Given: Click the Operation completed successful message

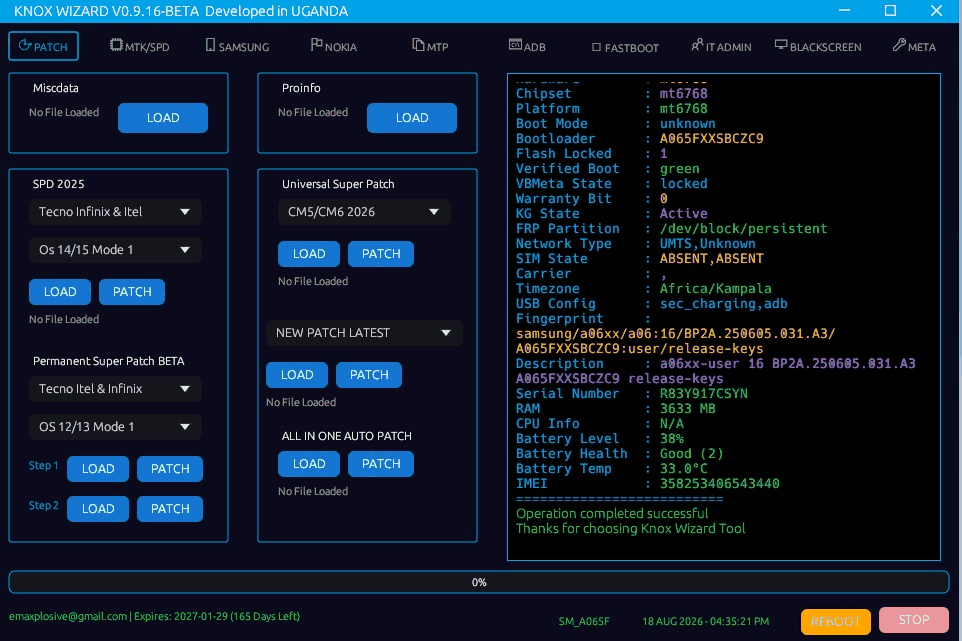Looking at the screenshot, I should 612,513.
